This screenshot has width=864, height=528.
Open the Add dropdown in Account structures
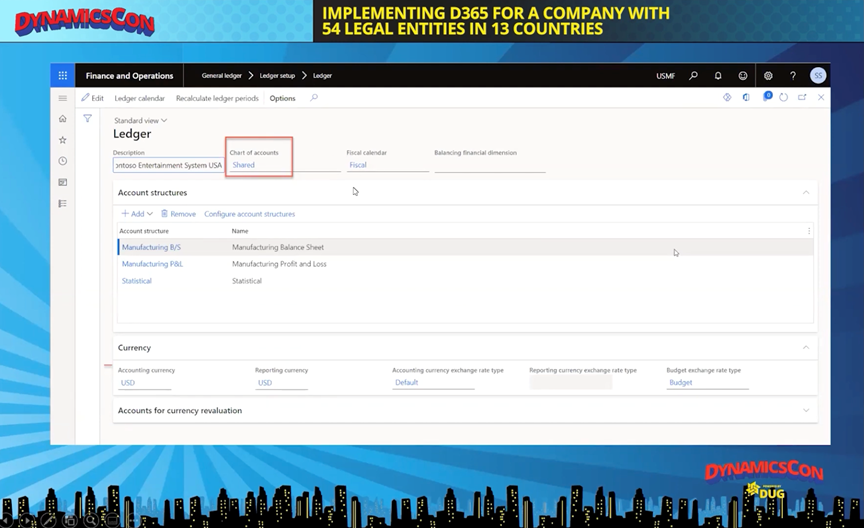click(137, 214)
